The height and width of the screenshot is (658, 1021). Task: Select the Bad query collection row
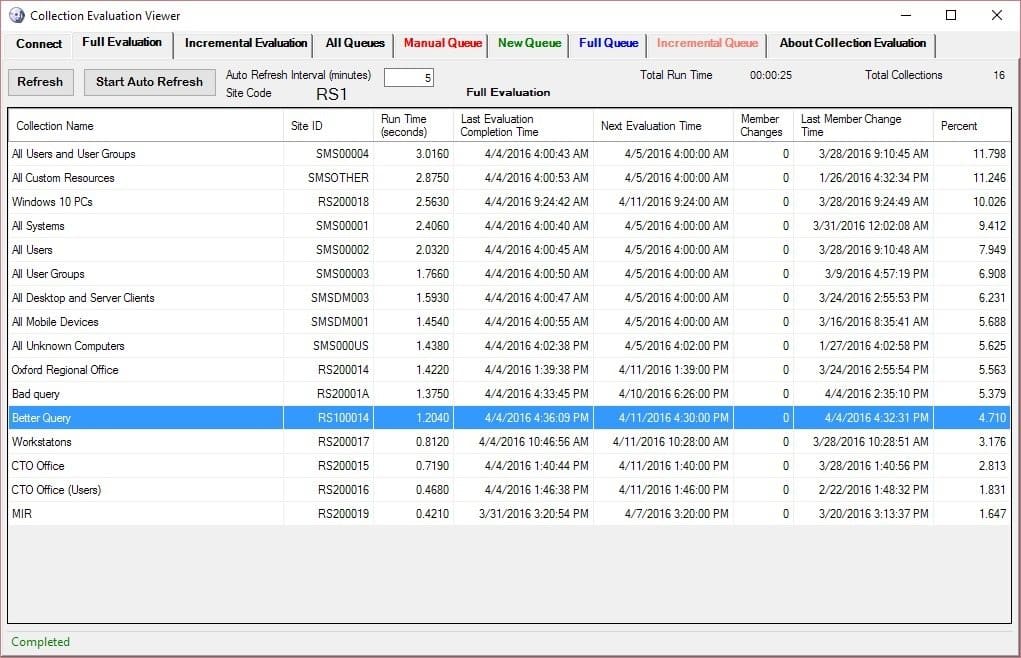click(x=509, y=394)
